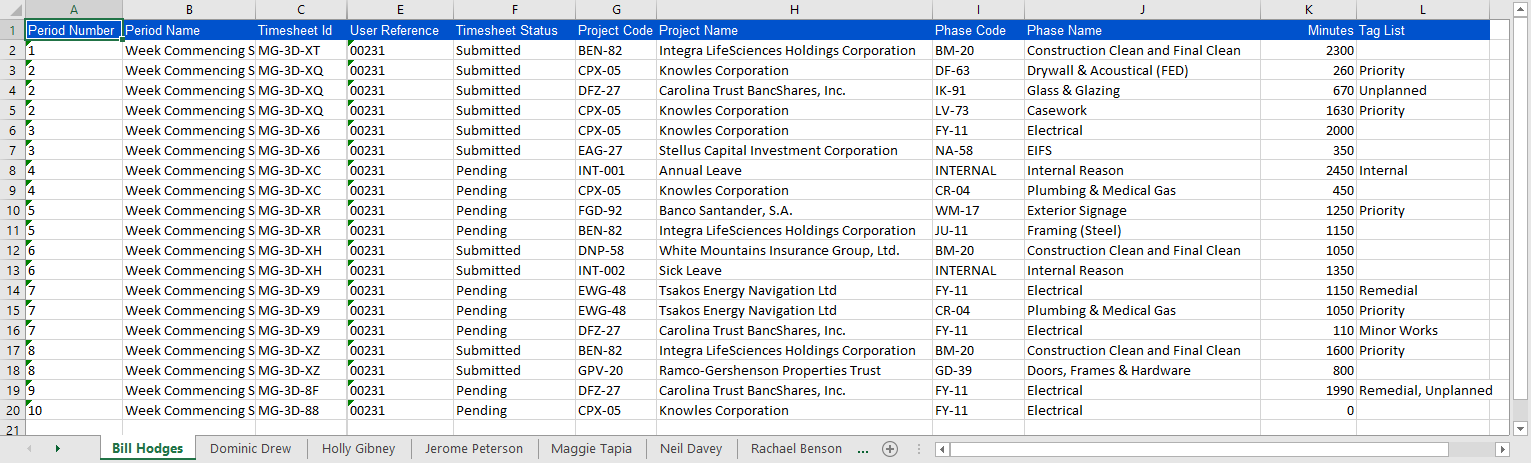This screenshot has width=1531, height=463.
Task: Select Stellus Capital Investment Corporation cell
Action: coord(794,150)
